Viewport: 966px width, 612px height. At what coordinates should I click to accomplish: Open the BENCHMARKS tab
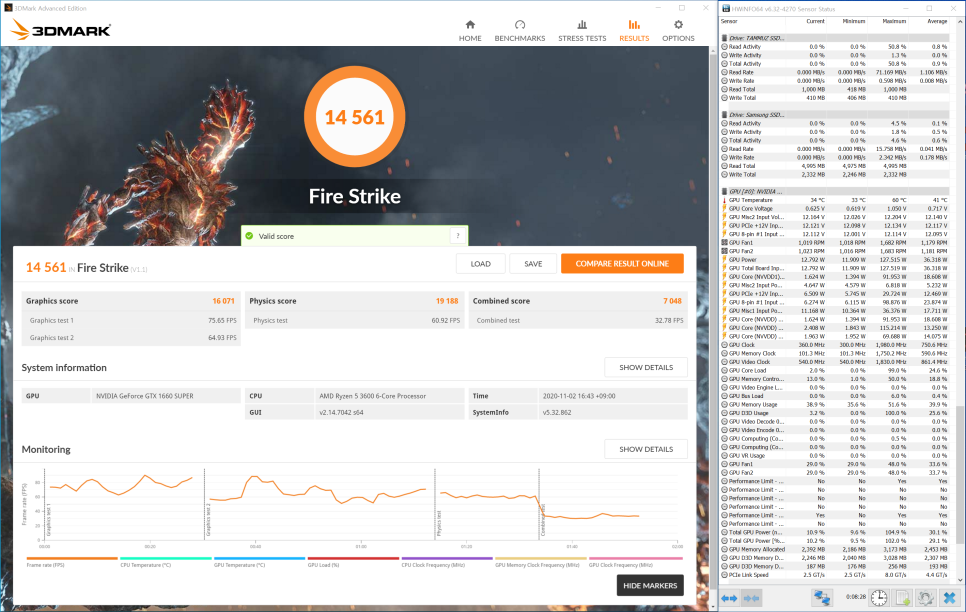pos(520,31)
